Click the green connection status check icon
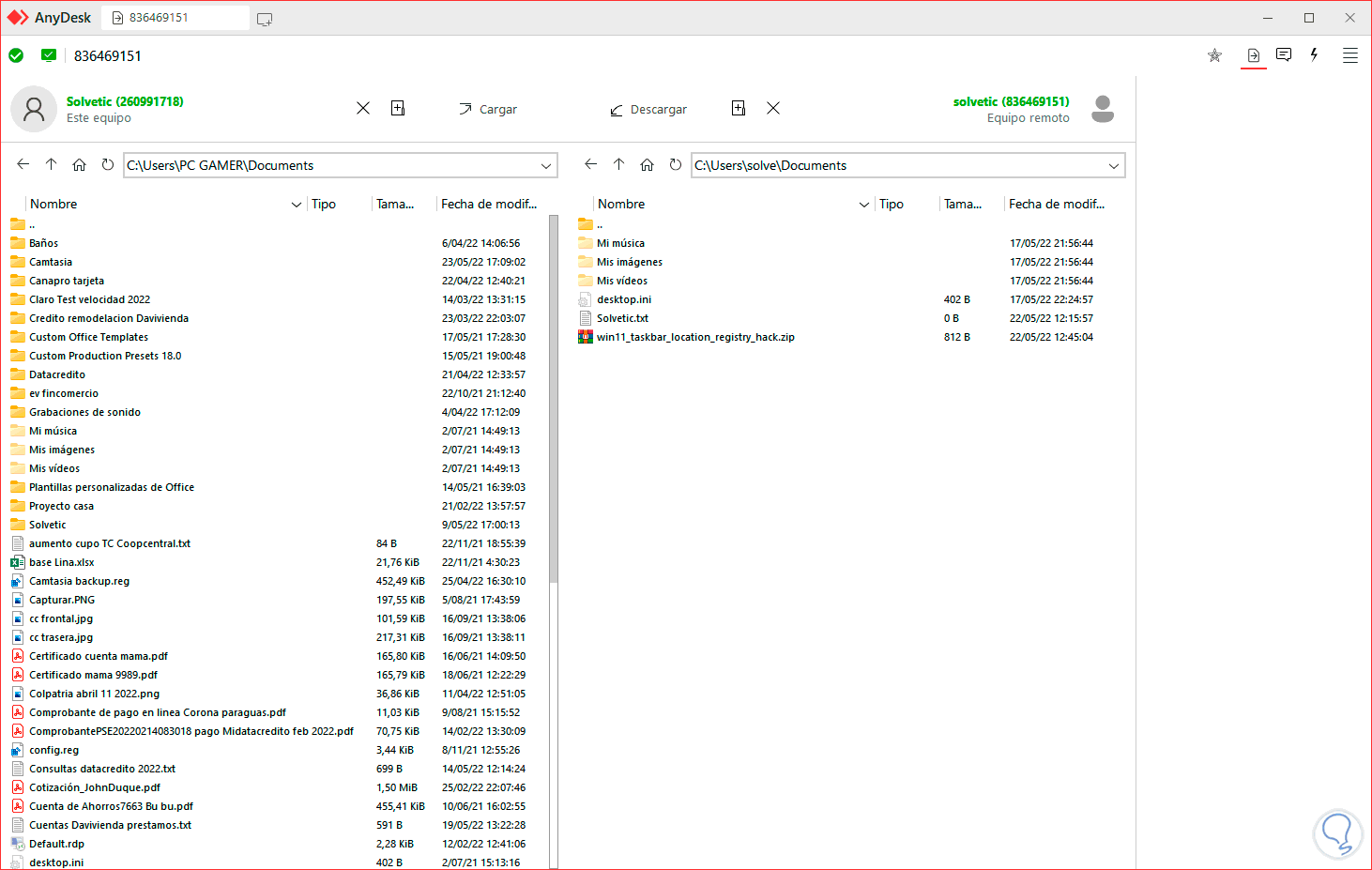Viewport: 1372px width, 870px height. pos(16,55)
